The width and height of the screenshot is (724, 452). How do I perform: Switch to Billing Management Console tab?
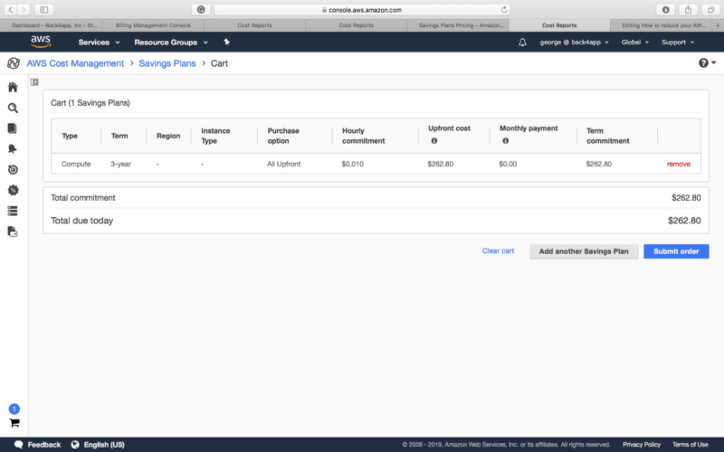click(153, 25)
